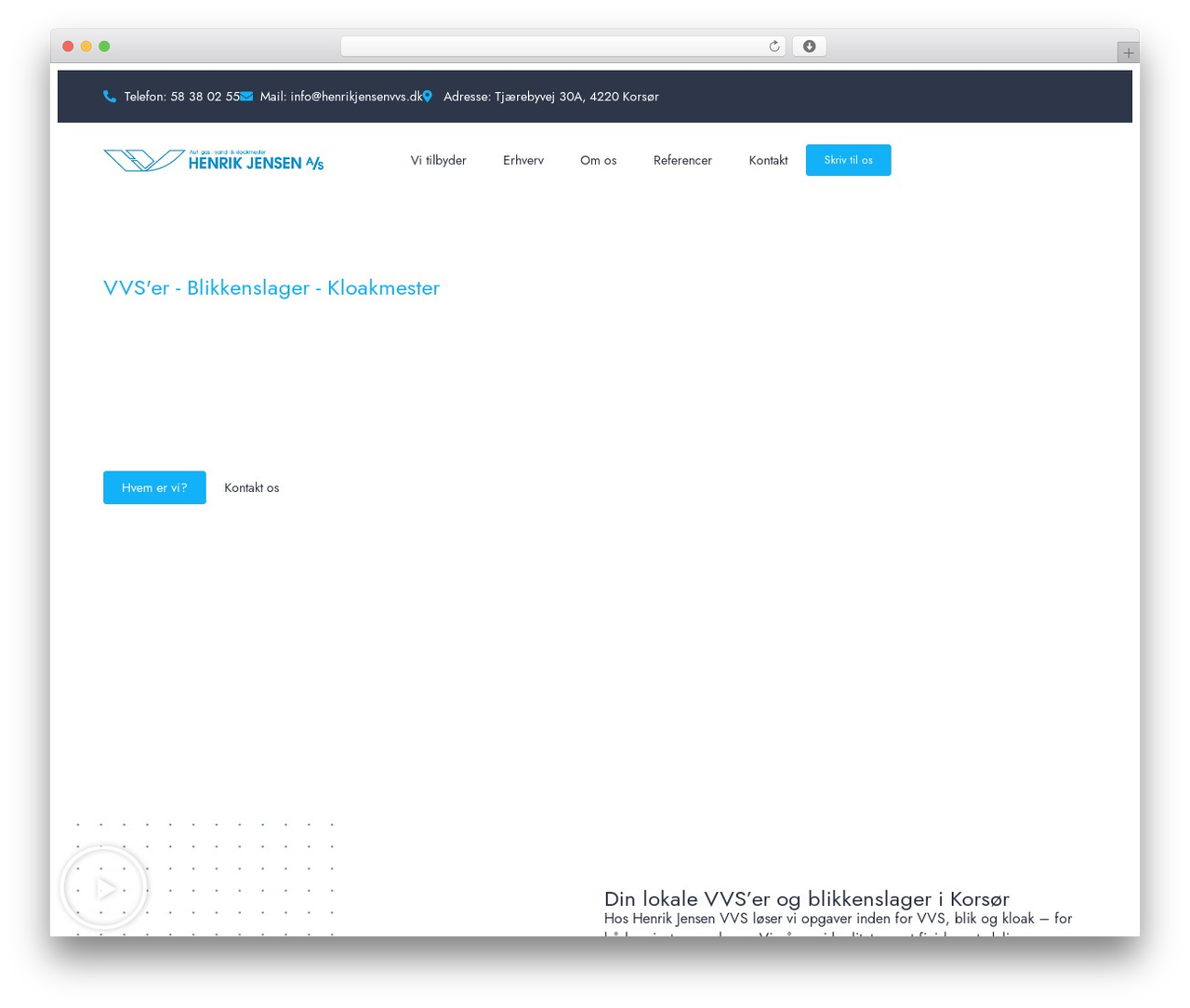1190x1008 pixels.
Task: Minimize the window with yellow button
Action: click(x=86, y=46)
